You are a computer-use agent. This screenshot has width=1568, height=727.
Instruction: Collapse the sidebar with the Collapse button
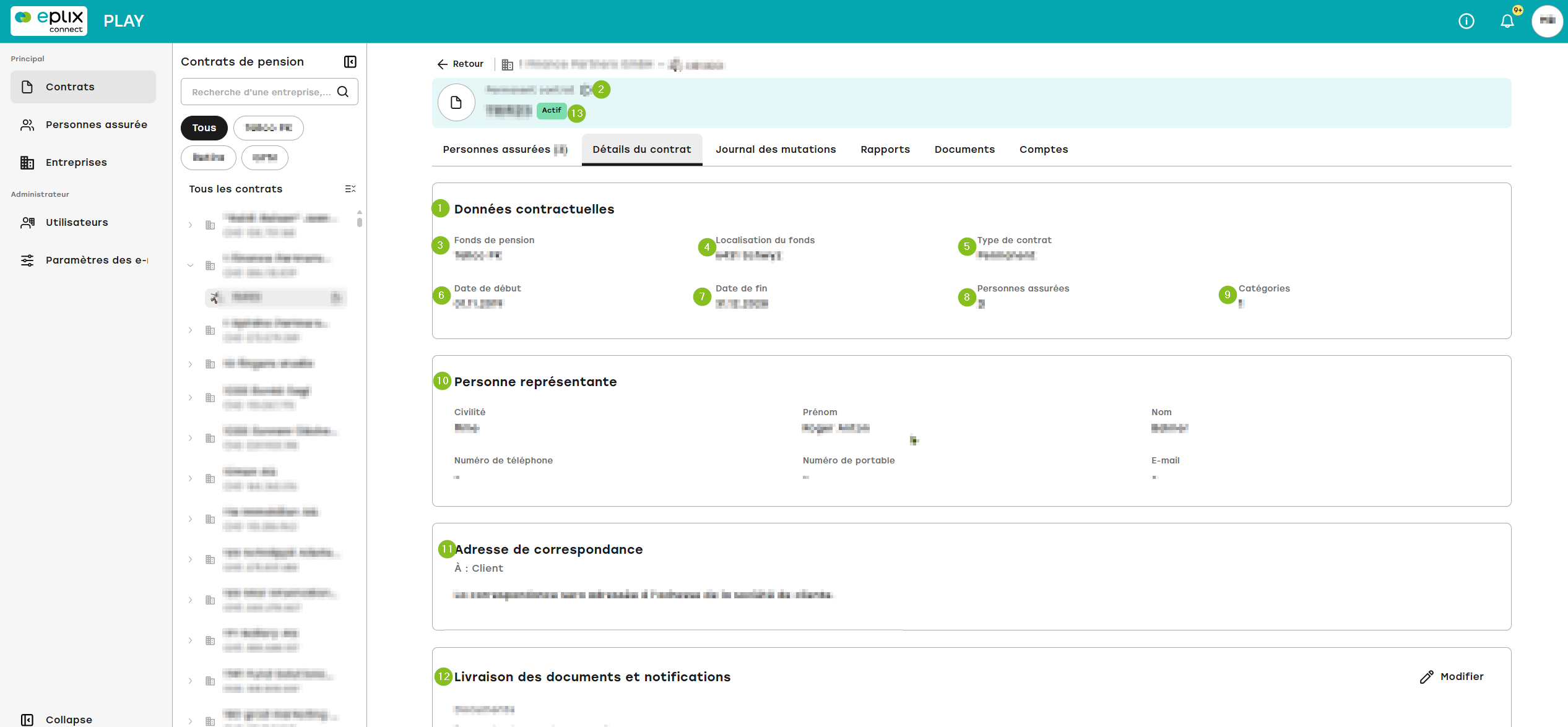coord(57,720)
